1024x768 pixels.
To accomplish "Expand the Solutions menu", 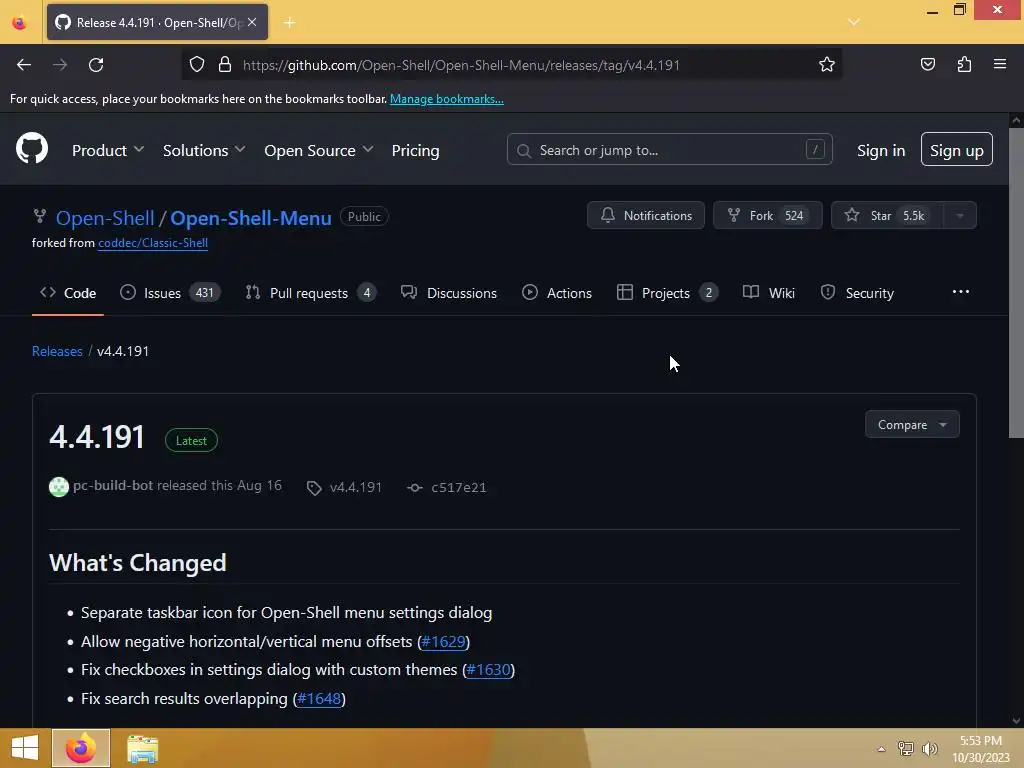I will (x=204, y=150).
